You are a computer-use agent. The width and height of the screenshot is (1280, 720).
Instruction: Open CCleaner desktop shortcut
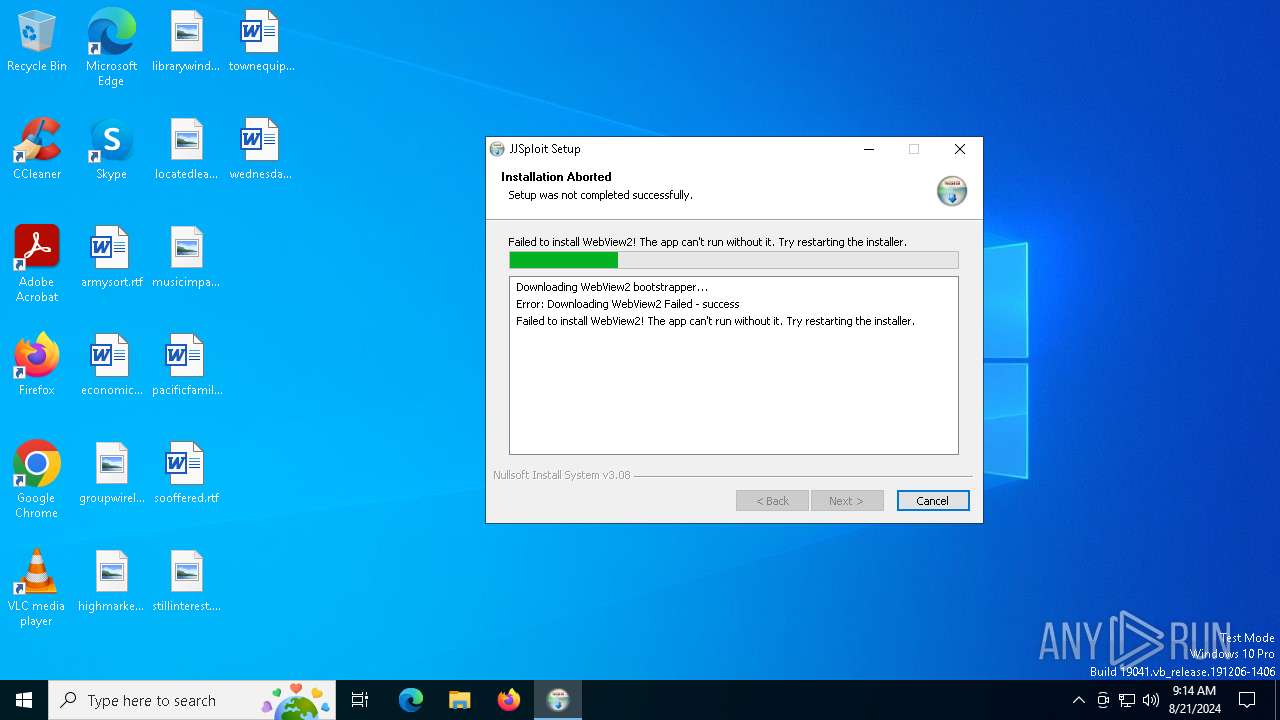pos(37,150)
